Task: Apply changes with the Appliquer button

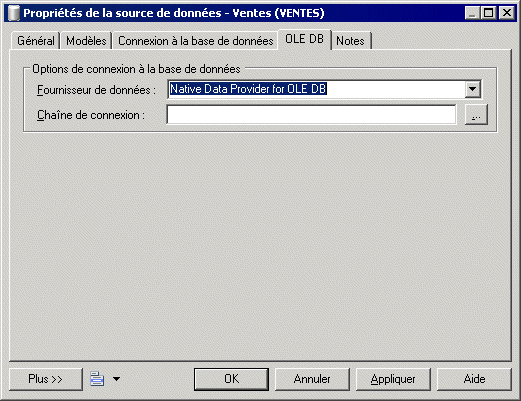Action: click(x=393, y=379)
